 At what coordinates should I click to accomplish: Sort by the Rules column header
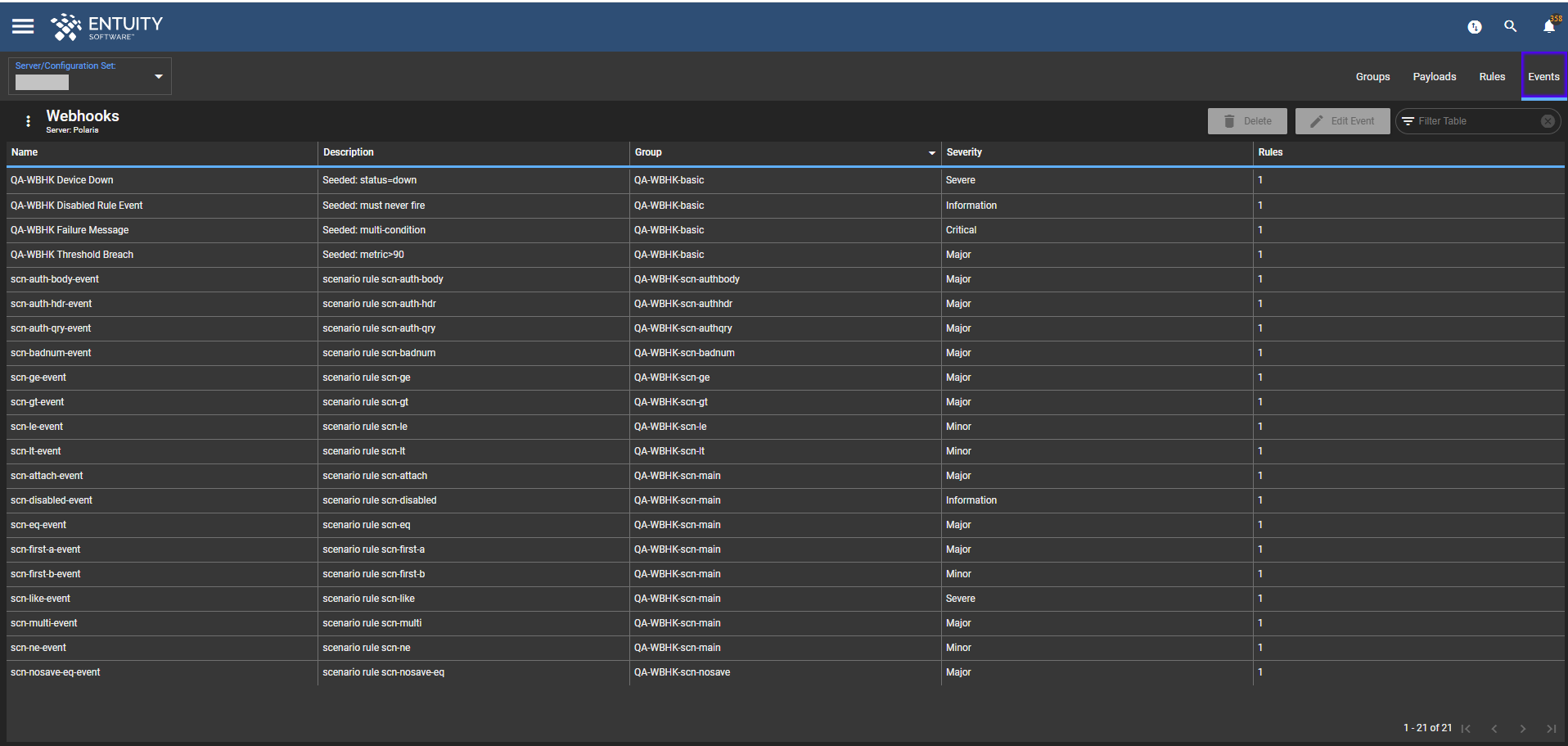coord(1408,152)
